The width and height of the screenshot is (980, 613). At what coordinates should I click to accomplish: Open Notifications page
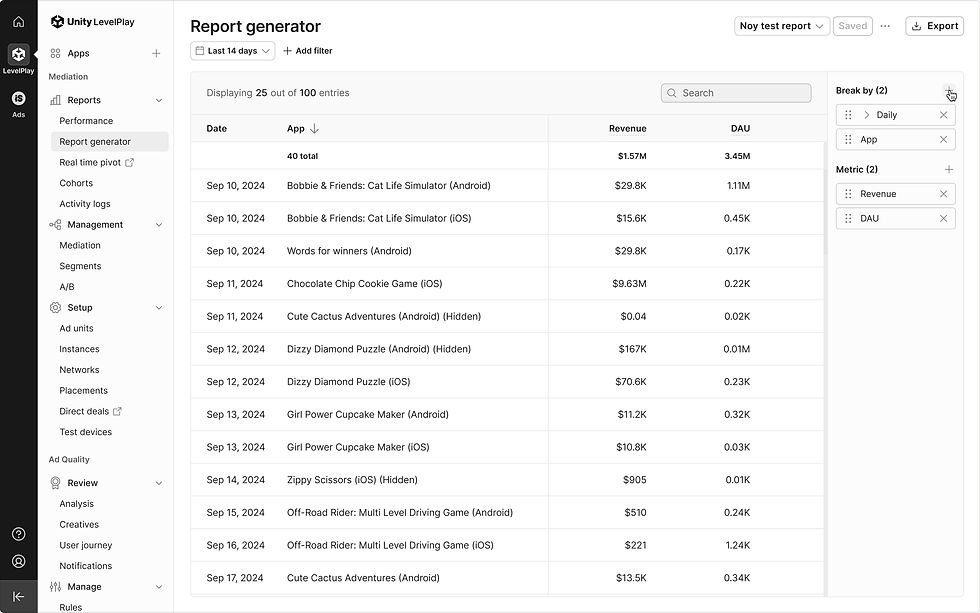coord(86,566)
